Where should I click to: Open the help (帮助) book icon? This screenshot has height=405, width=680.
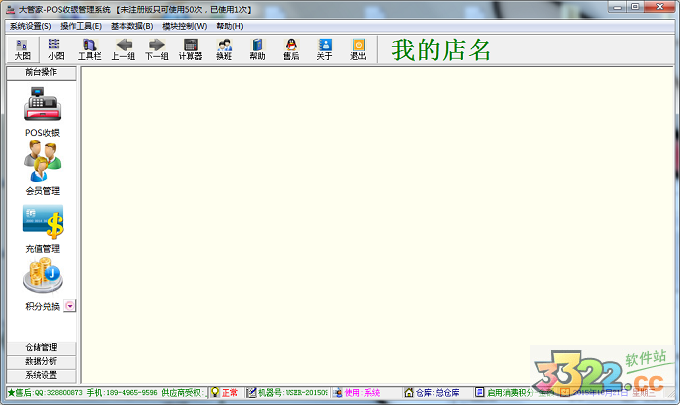[257, 49]
